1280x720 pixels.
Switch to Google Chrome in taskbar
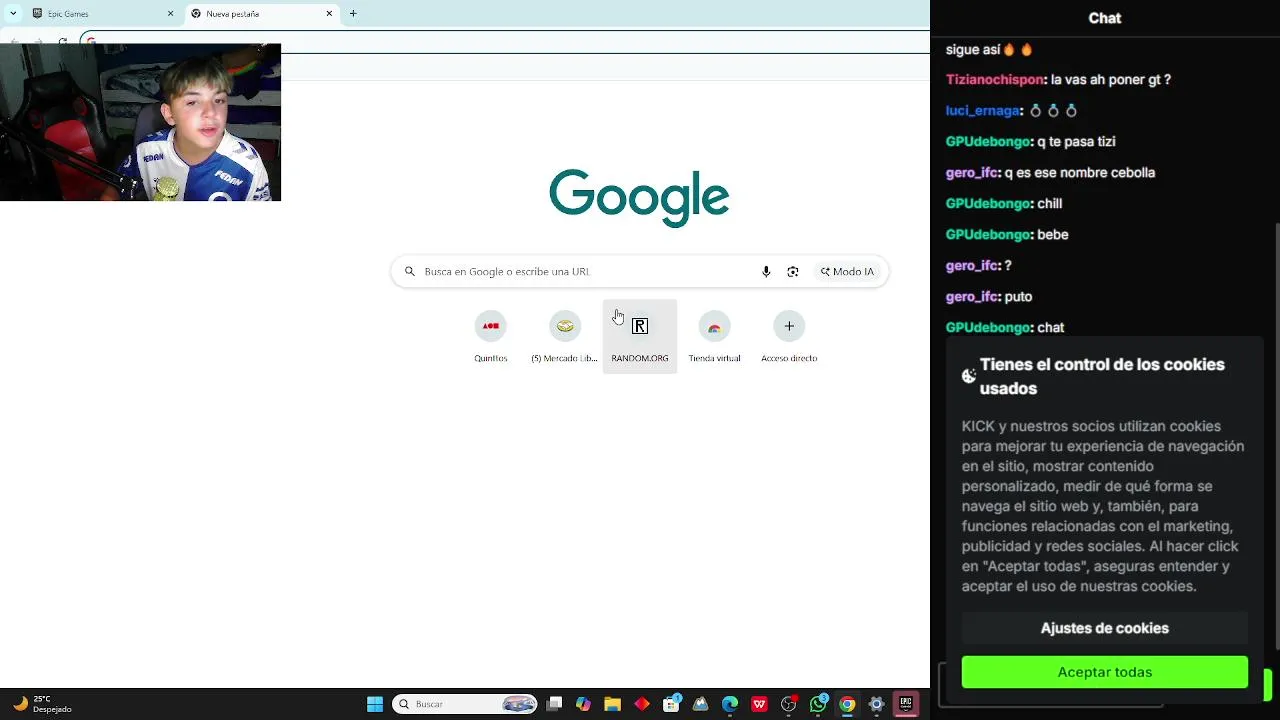[x=847, y=704]
